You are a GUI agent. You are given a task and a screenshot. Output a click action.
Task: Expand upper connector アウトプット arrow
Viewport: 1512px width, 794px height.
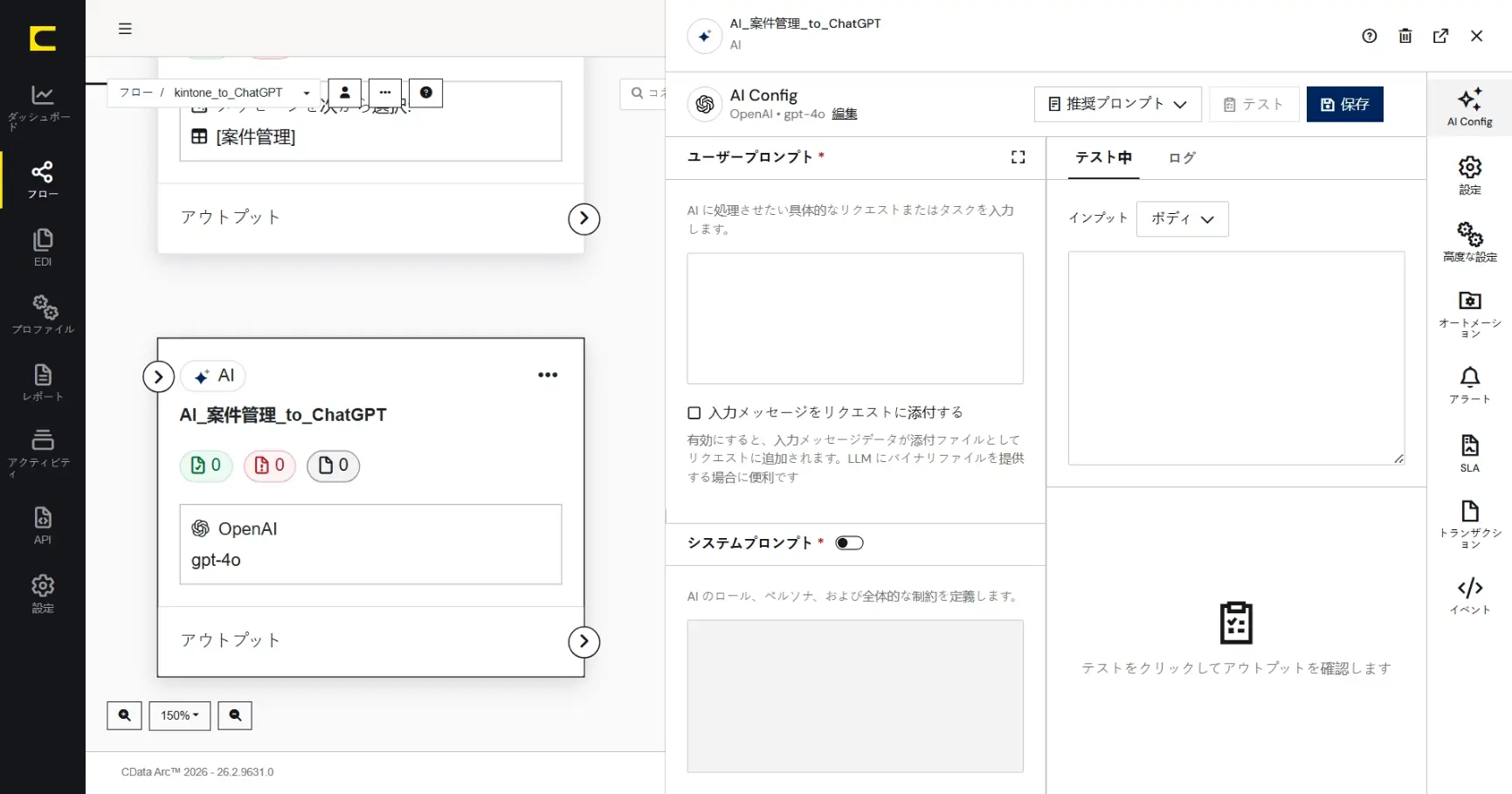pos(584,218)
